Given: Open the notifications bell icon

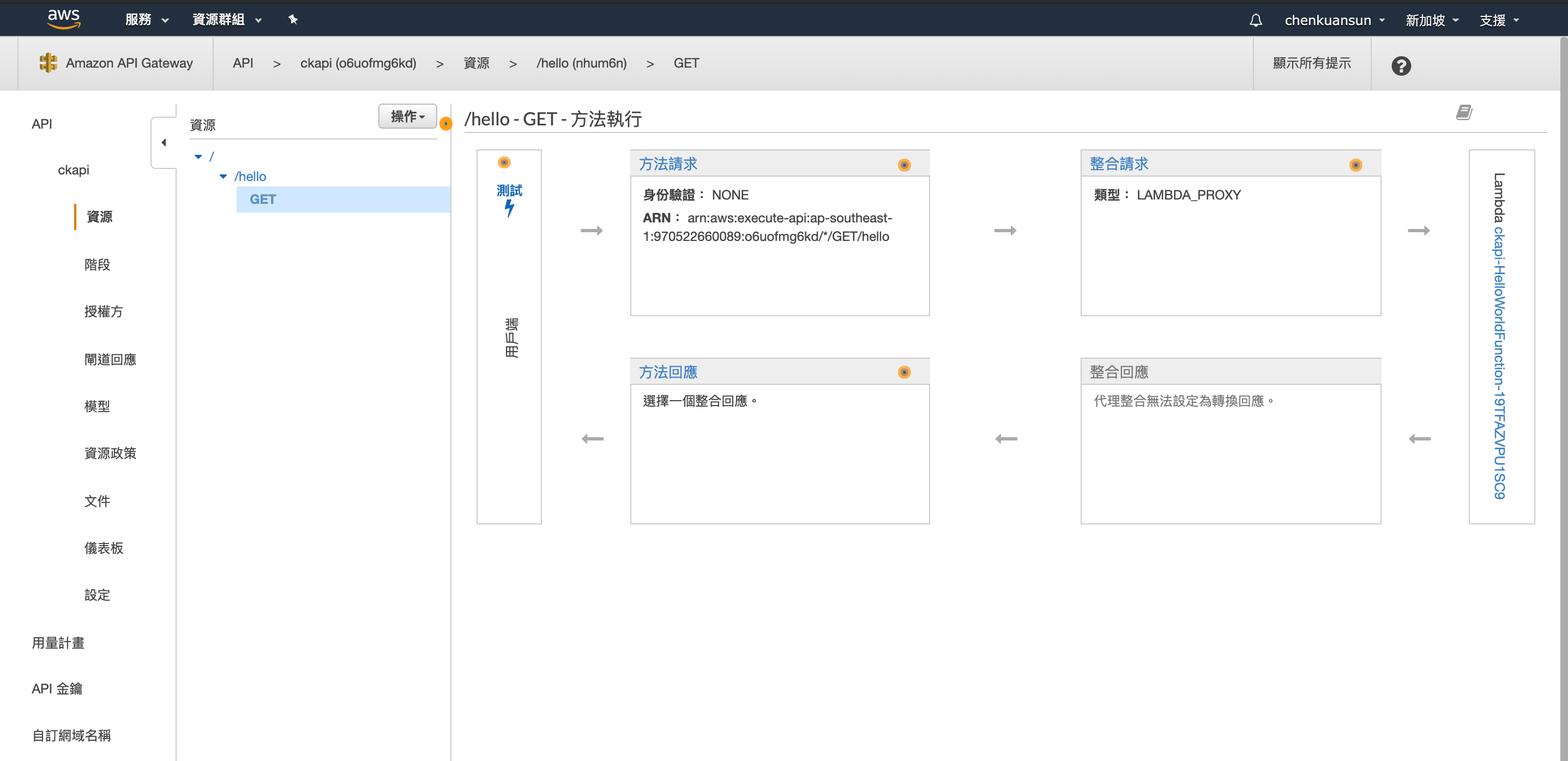Looking at the screenshot, I should coord(1255,20).
